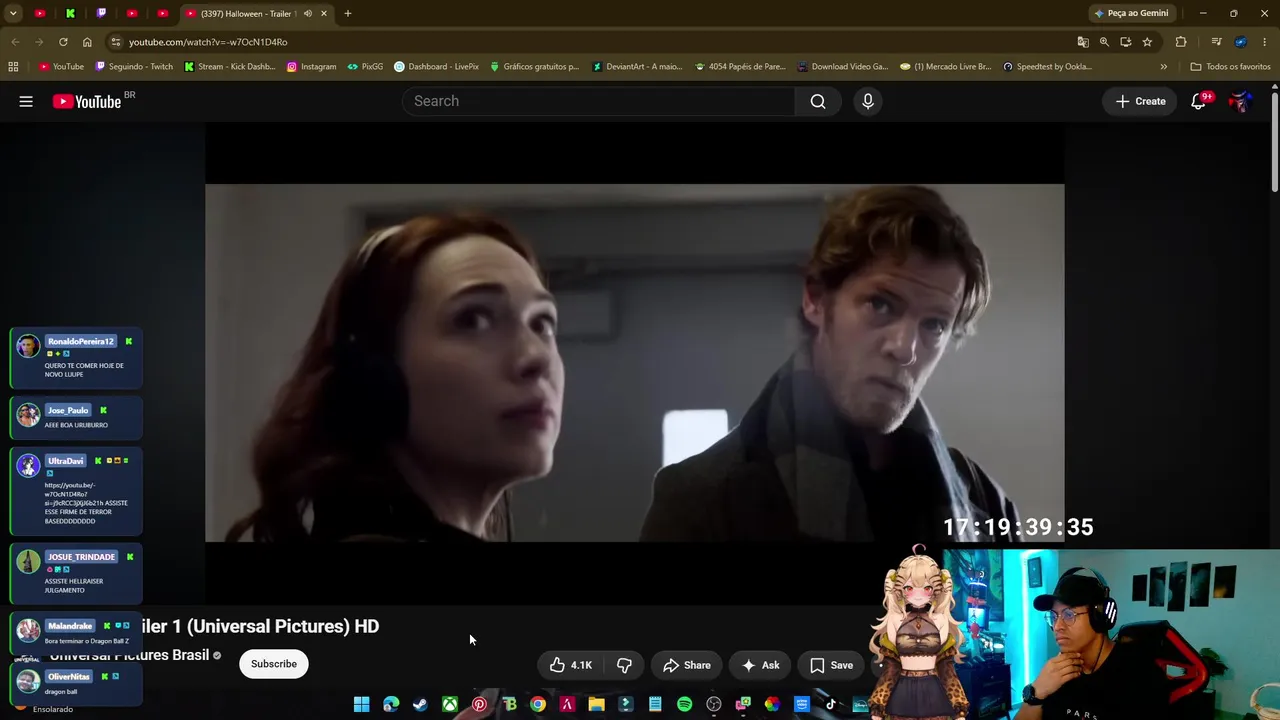Open the Speedtest by Ookla bookmark

tap(1047, 67)
